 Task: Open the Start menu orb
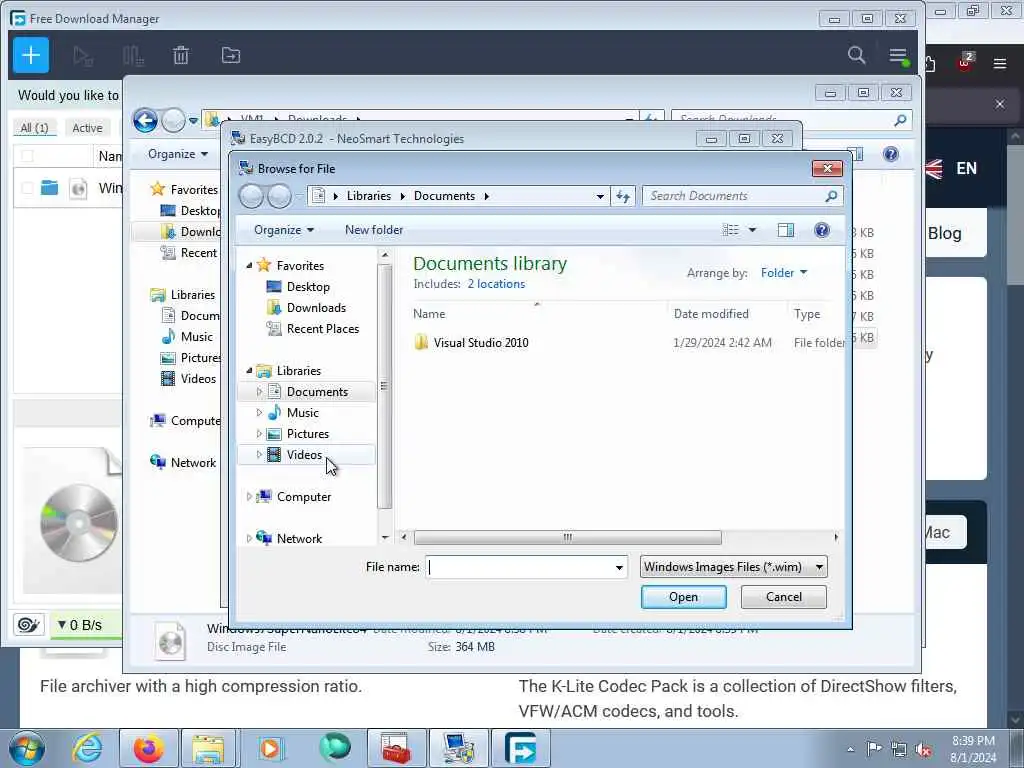click(x=27, y=748)
